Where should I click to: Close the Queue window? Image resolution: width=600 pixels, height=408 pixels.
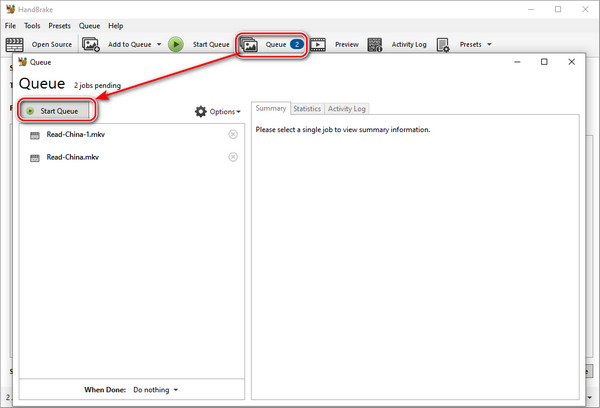pyautogui.click(x=572, y=62)
